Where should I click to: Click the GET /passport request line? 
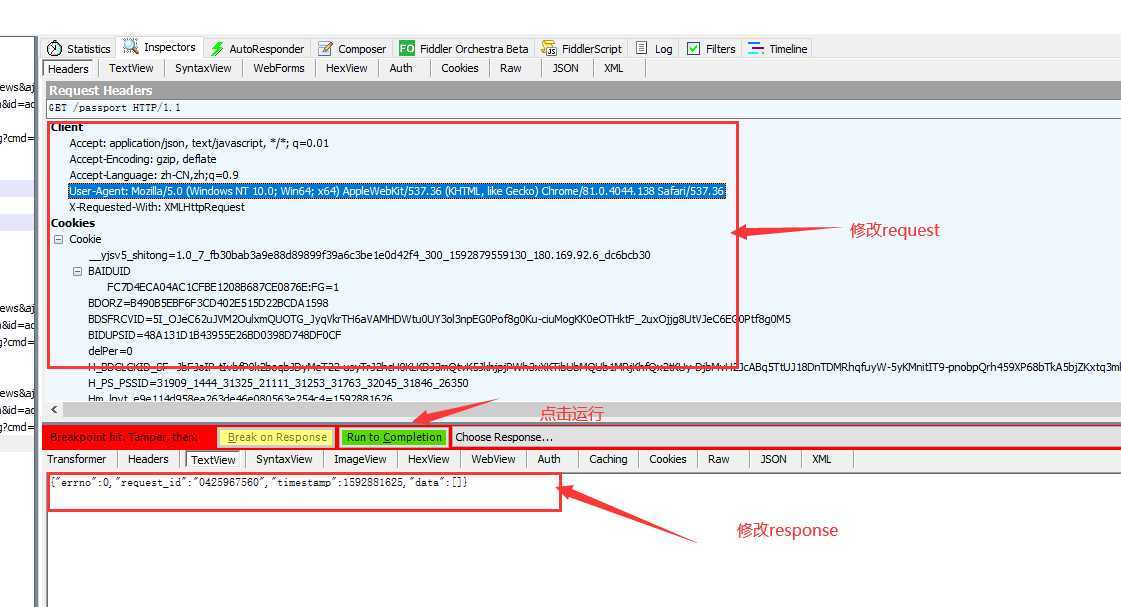pos(114,108)
